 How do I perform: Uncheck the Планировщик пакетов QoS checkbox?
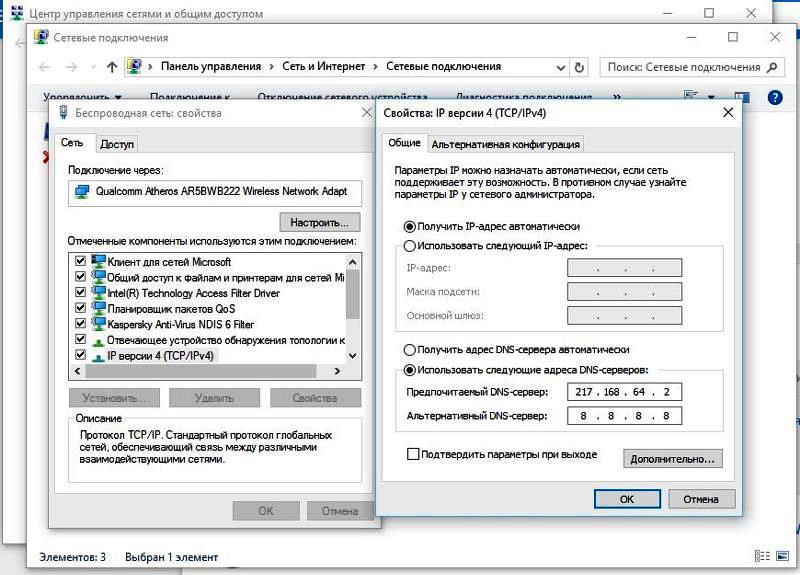(80, 309)
